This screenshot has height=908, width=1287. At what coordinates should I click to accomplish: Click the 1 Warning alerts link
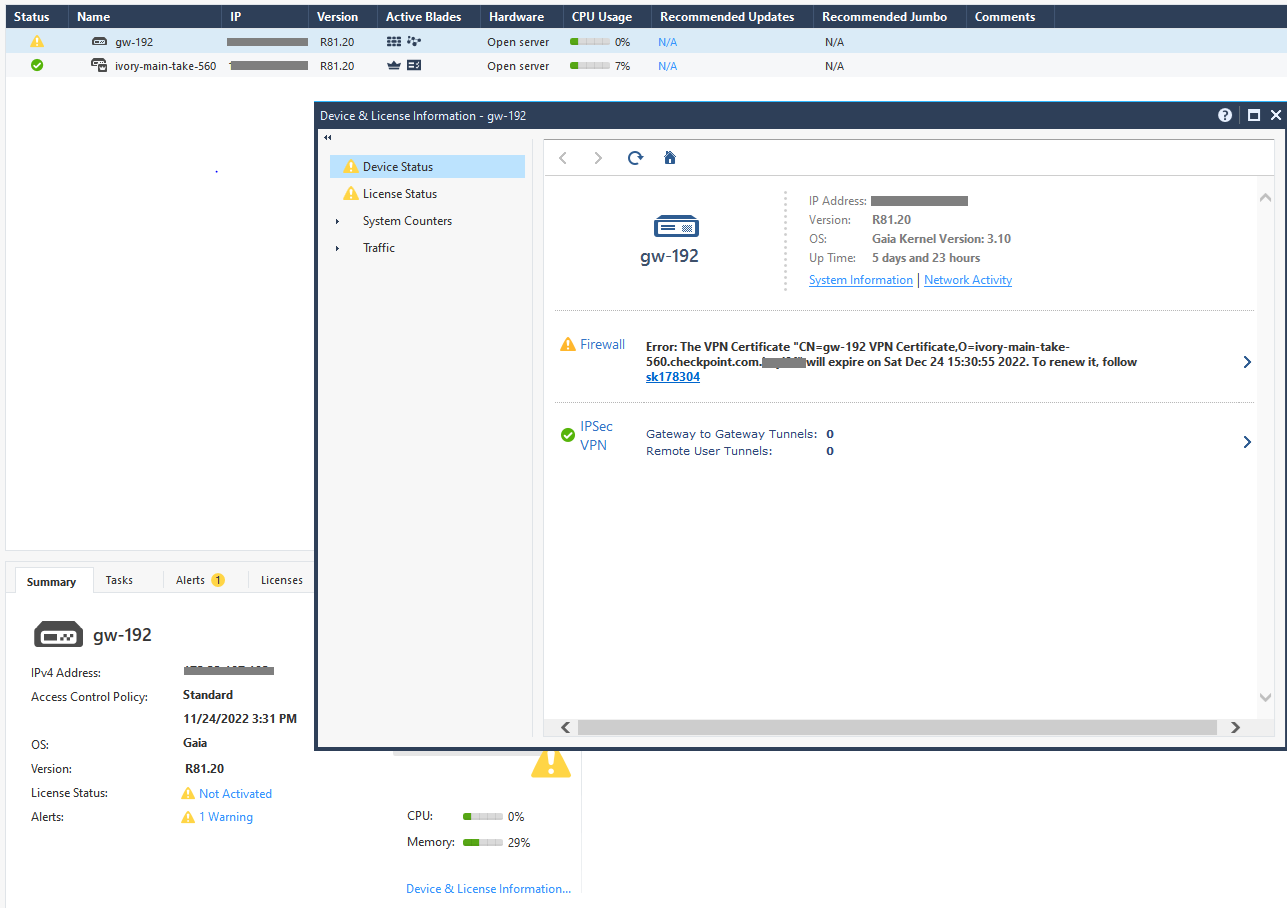pyautogui.click(x=226, y=817)
